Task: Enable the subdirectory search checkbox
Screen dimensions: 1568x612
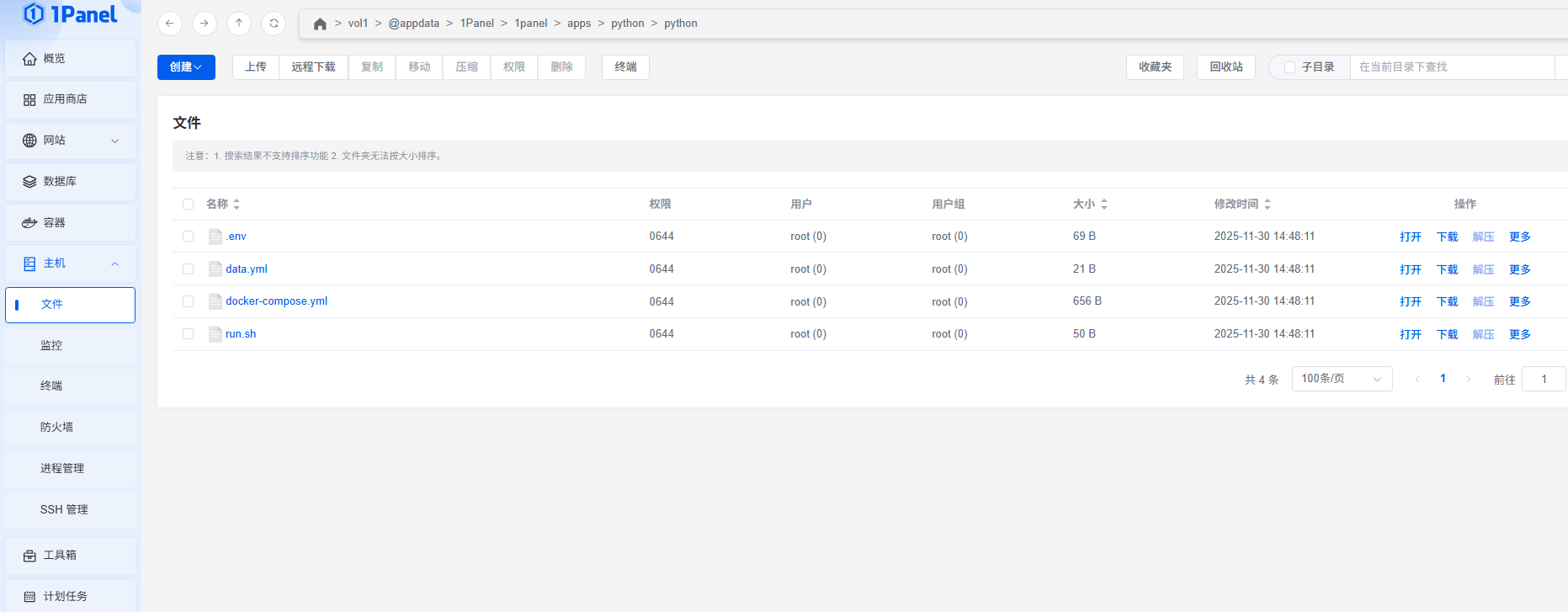Action: click(x=1289, y=67)
